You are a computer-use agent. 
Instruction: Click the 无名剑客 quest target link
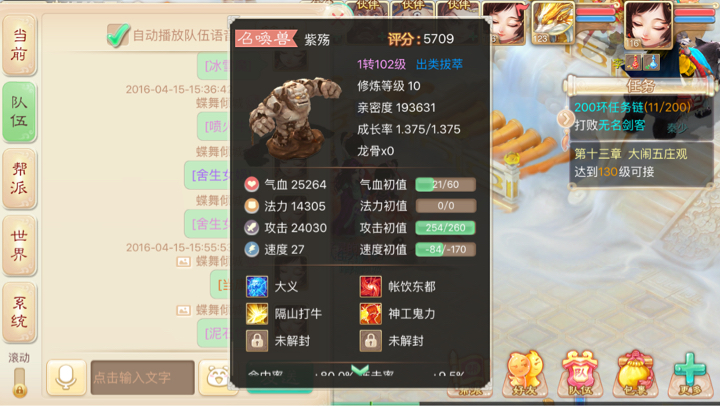click(621, 125)
